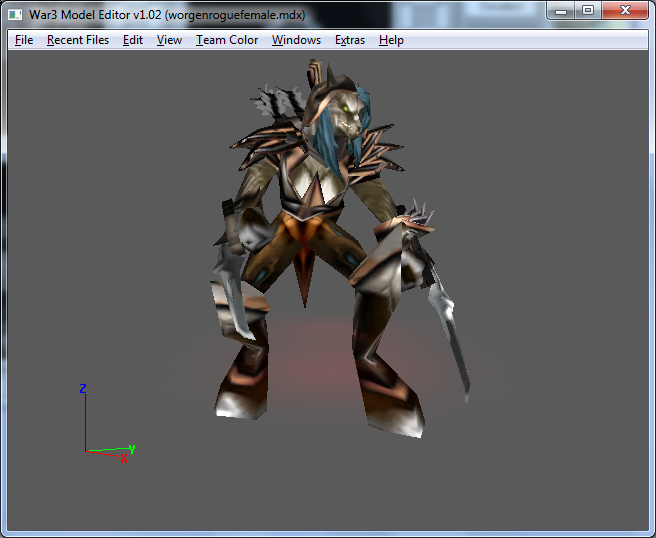
Task: Open the Extras menu
Action: 350,40
